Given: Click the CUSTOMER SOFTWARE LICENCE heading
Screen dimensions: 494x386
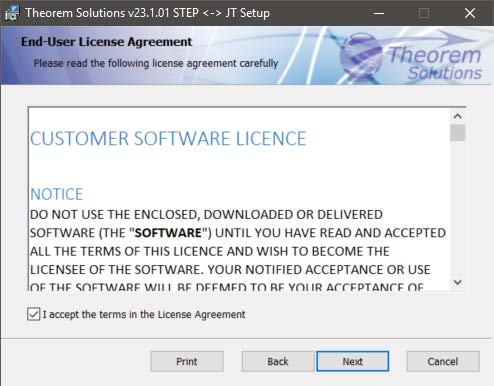Looking at the screenshot, I should coord(168,139).
